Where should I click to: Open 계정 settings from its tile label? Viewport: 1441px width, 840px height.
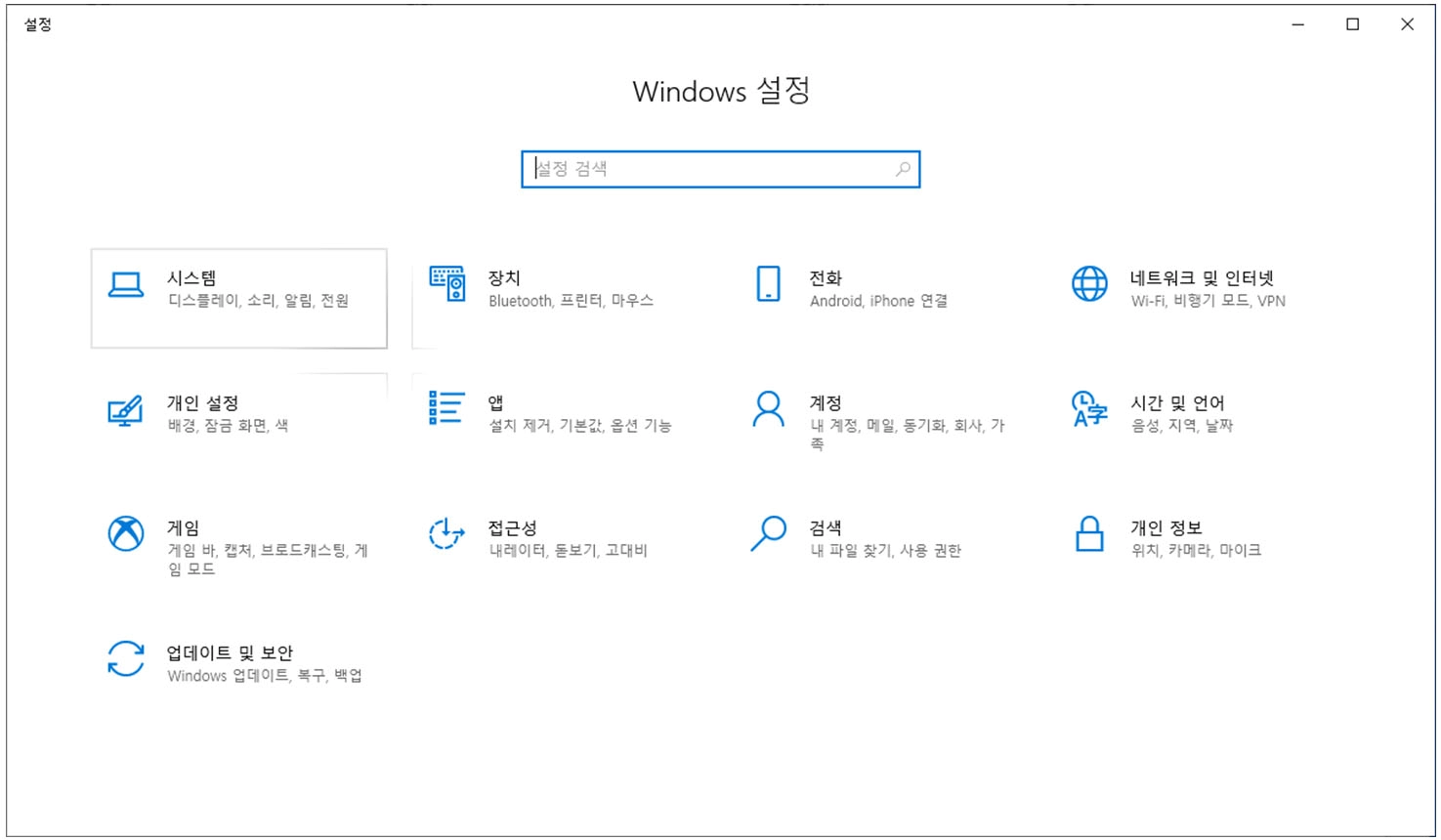(x=826, y=402)
